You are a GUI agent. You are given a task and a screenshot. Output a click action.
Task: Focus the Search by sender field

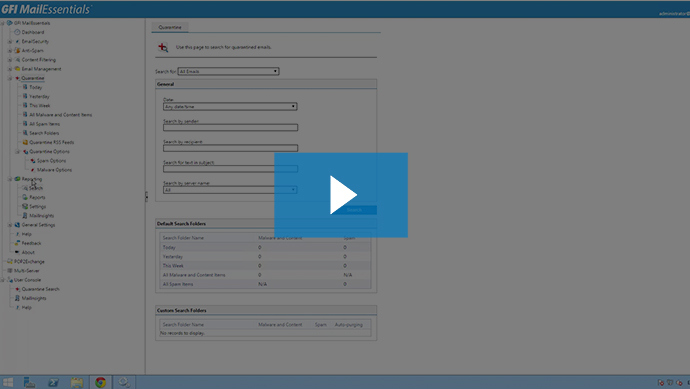[x=230, y=128]
